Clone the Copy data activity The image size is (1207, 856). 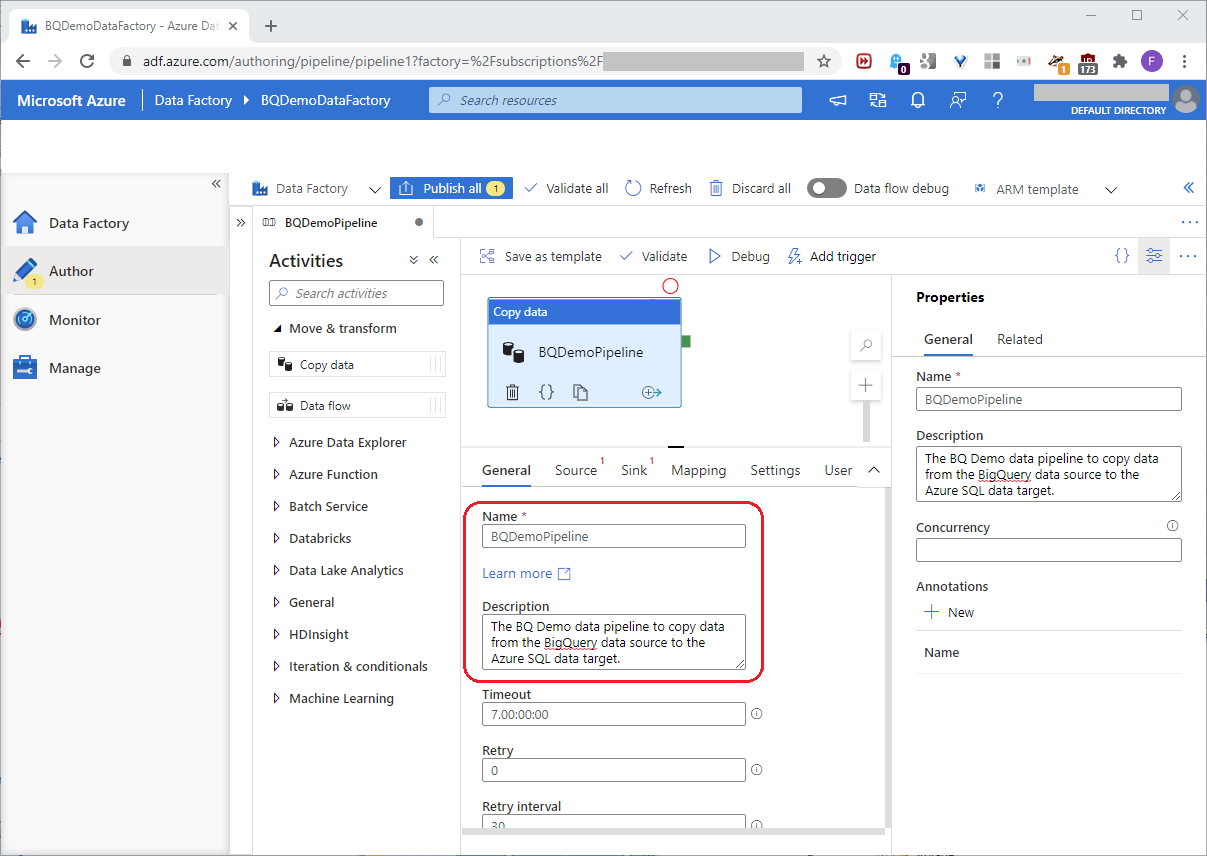[x=580, y=393]
